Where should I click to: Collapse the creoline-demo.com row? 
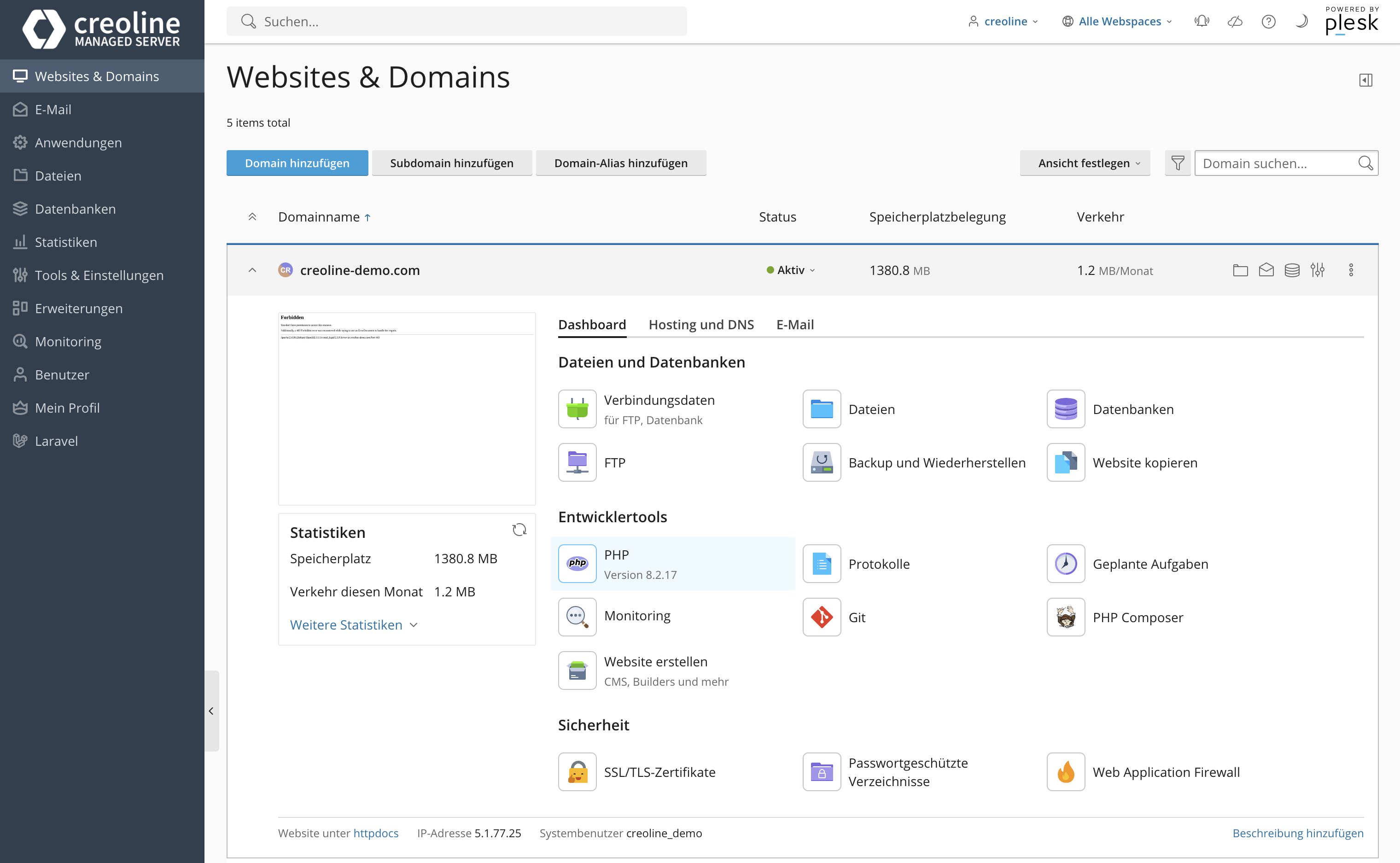pyautogui.click(x=252, y=270)
